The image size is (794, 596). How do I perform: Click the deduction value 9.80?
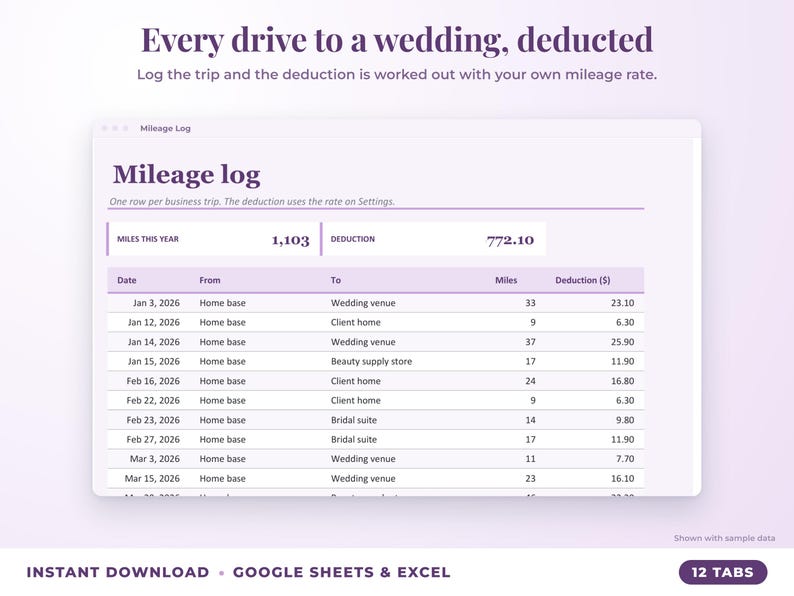point(625,420)
